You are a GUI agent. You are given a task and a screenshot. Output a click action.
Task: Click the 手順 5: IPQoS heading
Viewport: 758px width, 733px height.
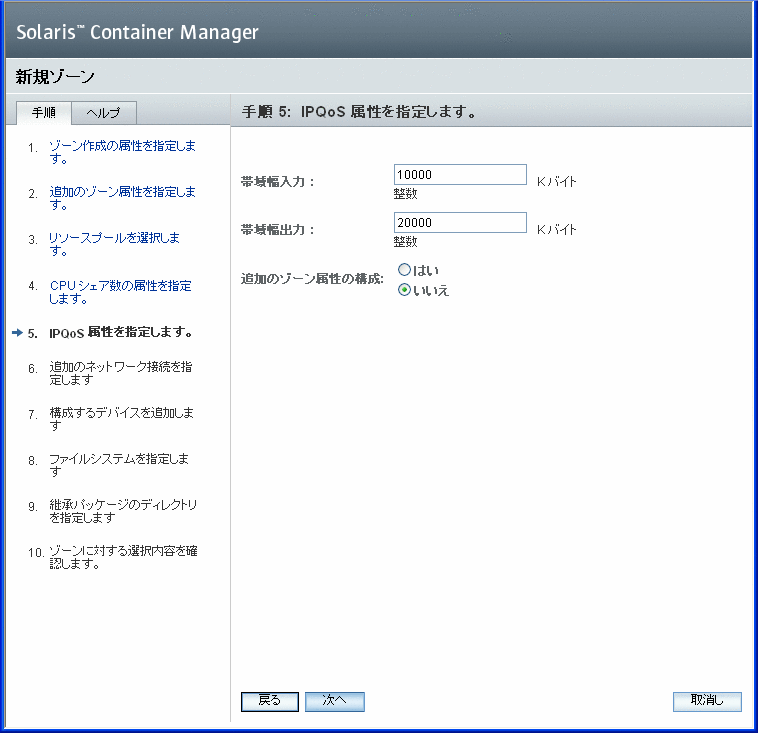[x=359, y=112]
